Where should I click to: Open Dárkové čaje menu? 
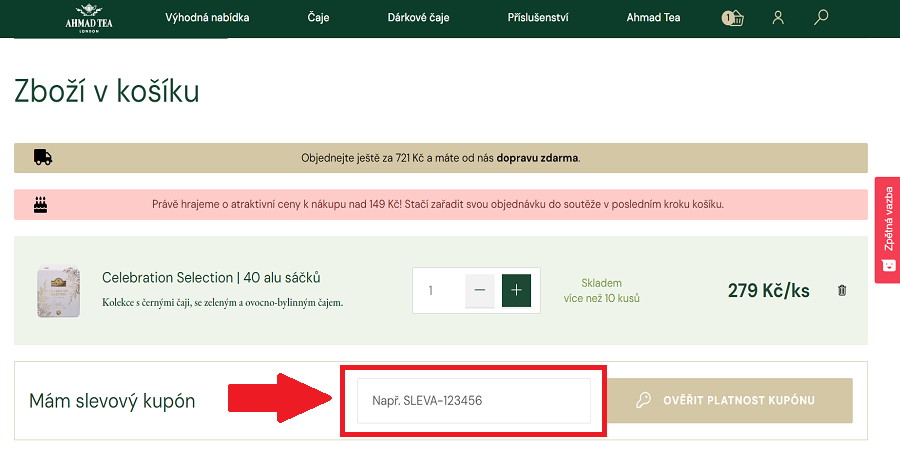[417, 18]
